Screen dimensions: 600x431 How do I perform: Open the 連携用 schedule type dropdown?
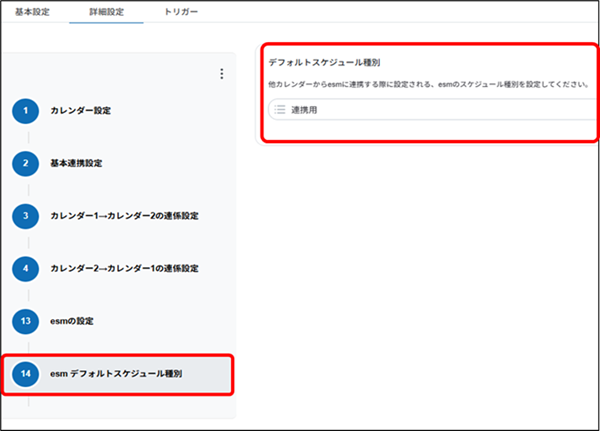430,109
